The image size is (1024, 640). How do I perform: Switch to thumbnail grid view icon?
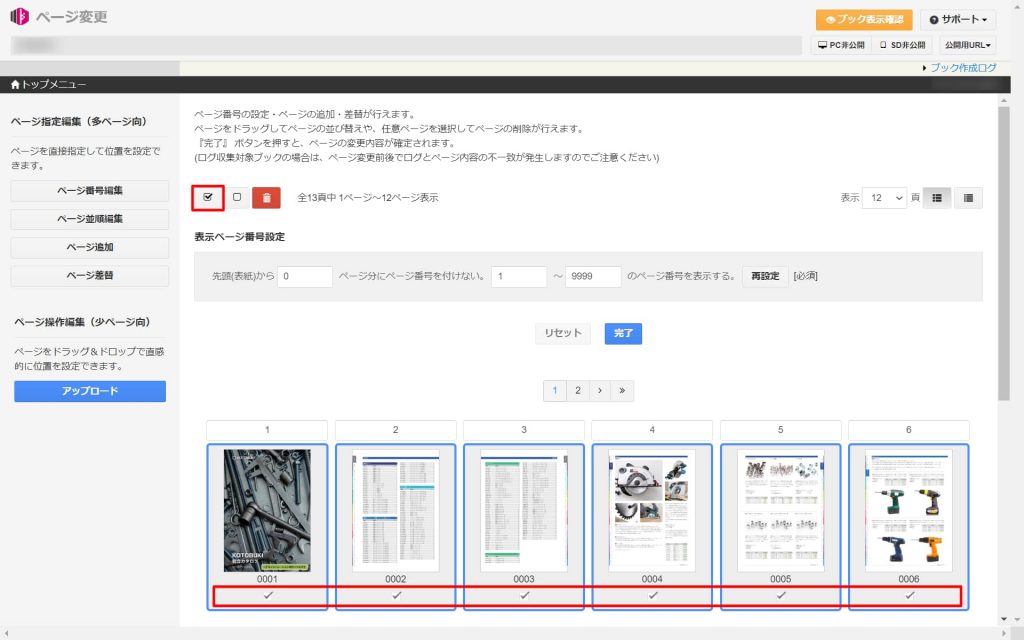937,198
